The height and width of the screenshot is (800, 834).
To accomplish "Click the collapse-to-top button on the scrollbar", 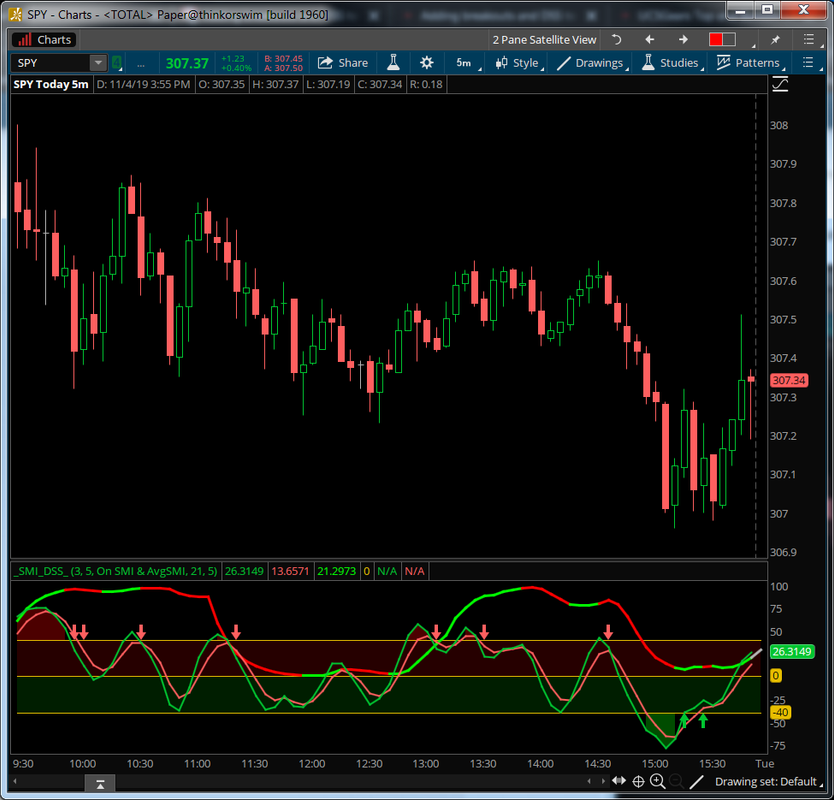I will [x=100, y=783].
